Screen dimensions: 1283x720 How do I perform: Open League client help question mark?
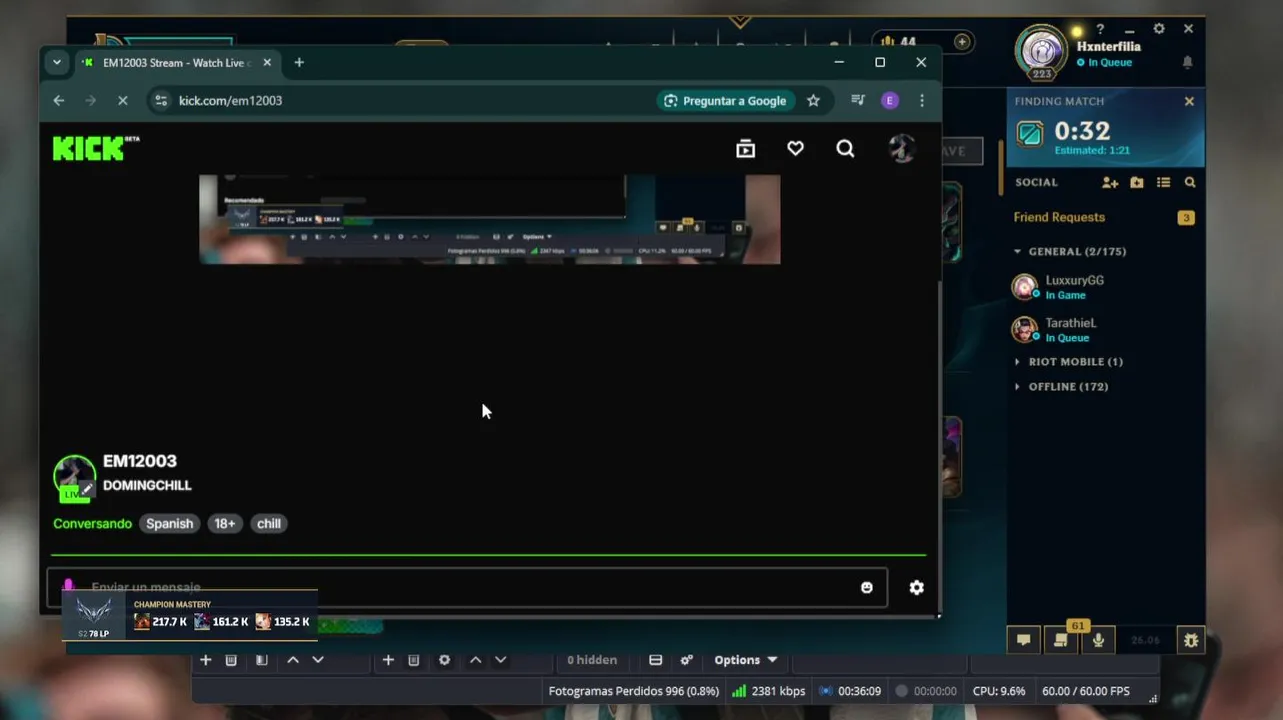tap(1100, 29)
